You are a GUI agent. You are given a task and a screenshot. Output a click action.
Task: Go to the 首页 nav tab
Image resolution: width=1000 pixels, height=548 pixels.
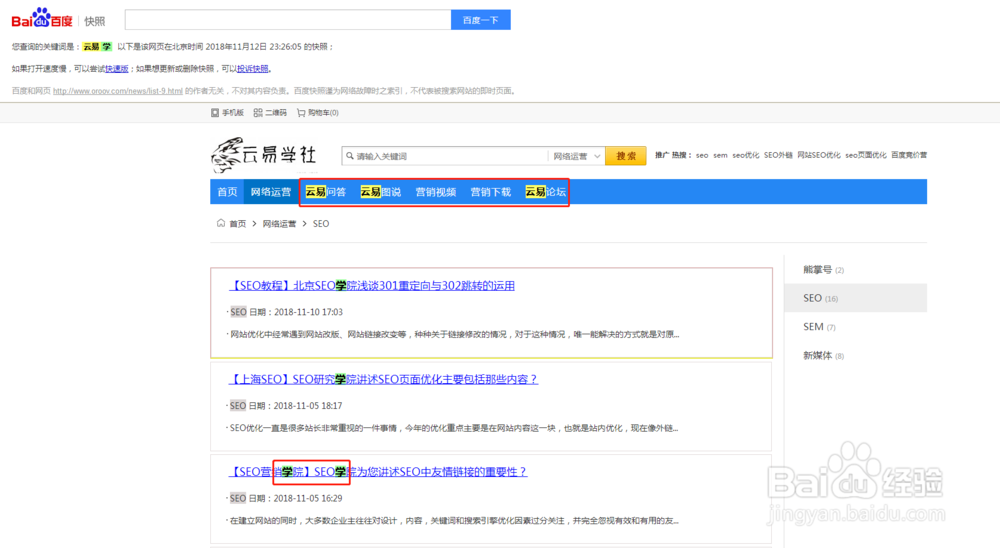click(x=227, y=192)
